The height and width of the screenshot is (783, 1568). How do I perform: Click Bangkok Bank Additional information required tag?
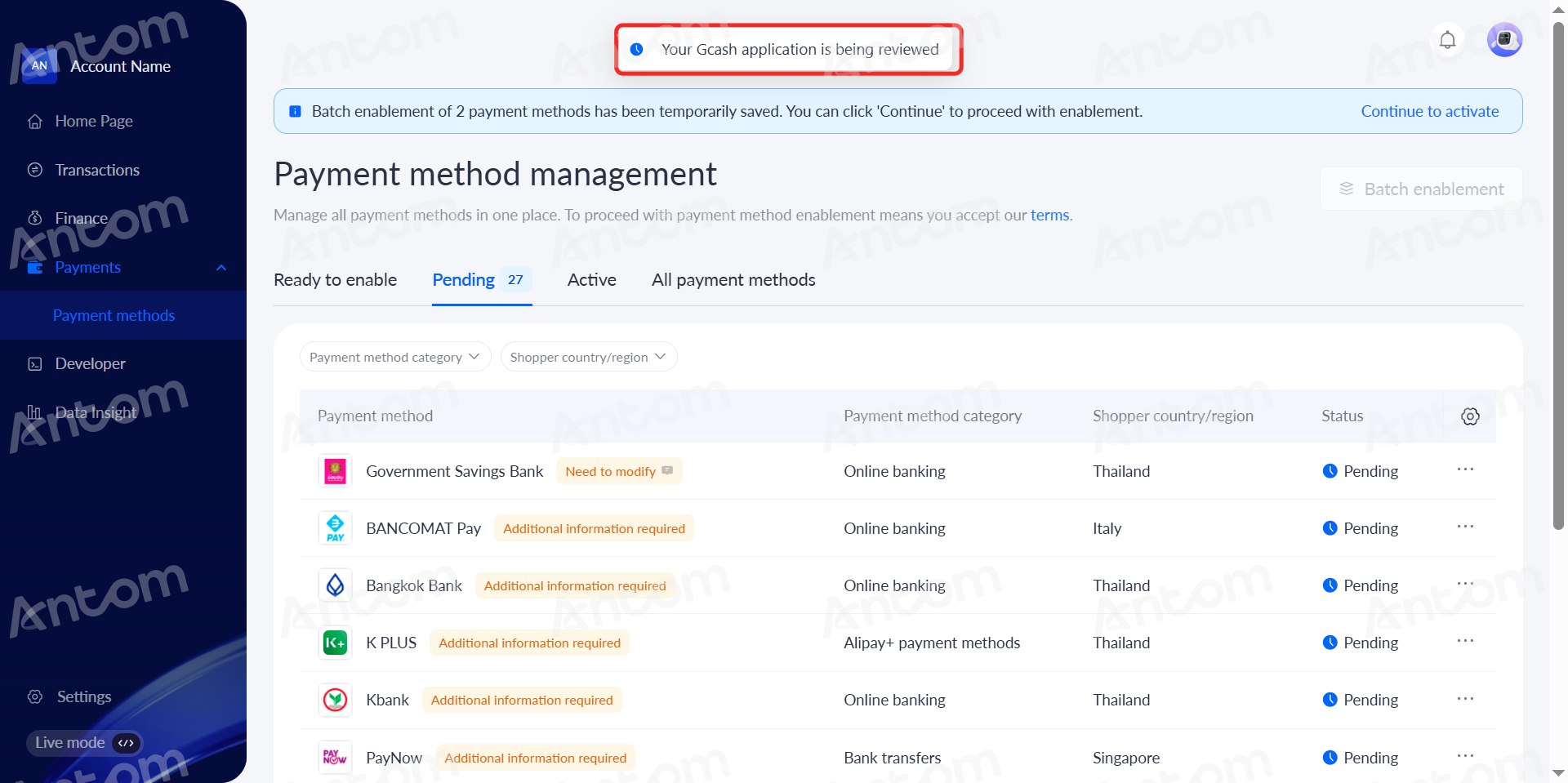[x=575, y=585]
